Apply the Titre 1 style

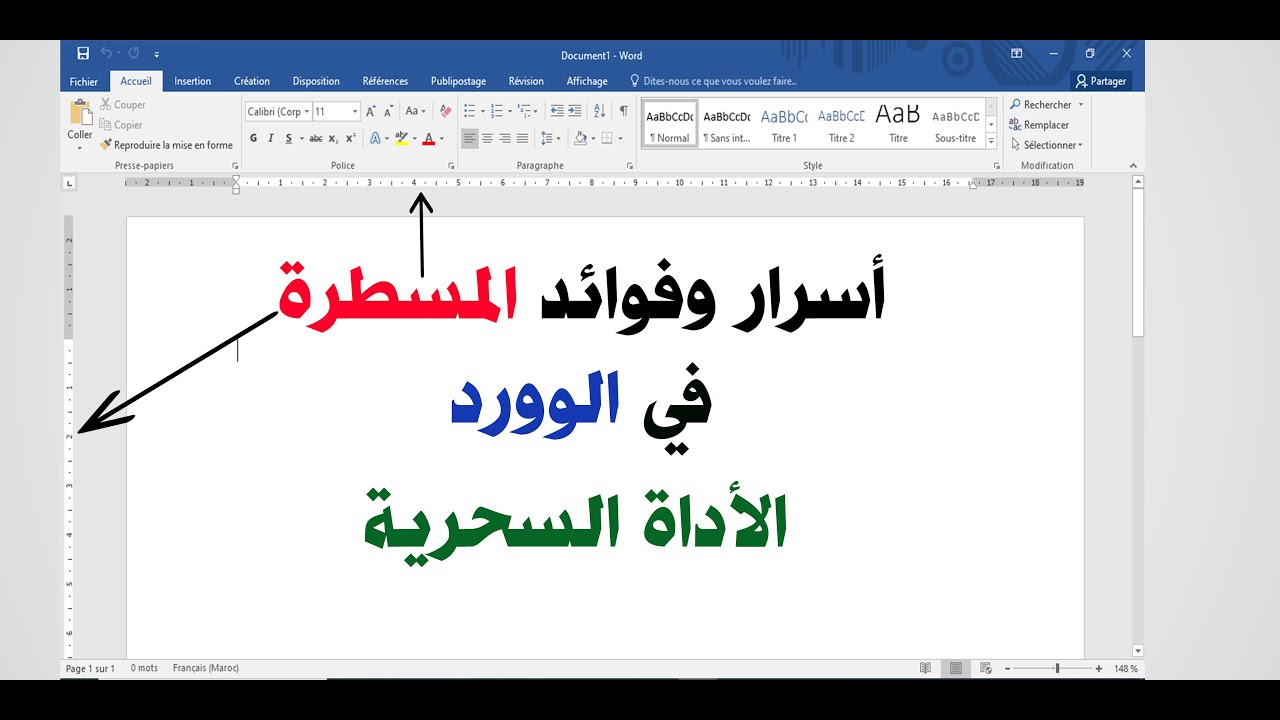[x=784, y=123]
